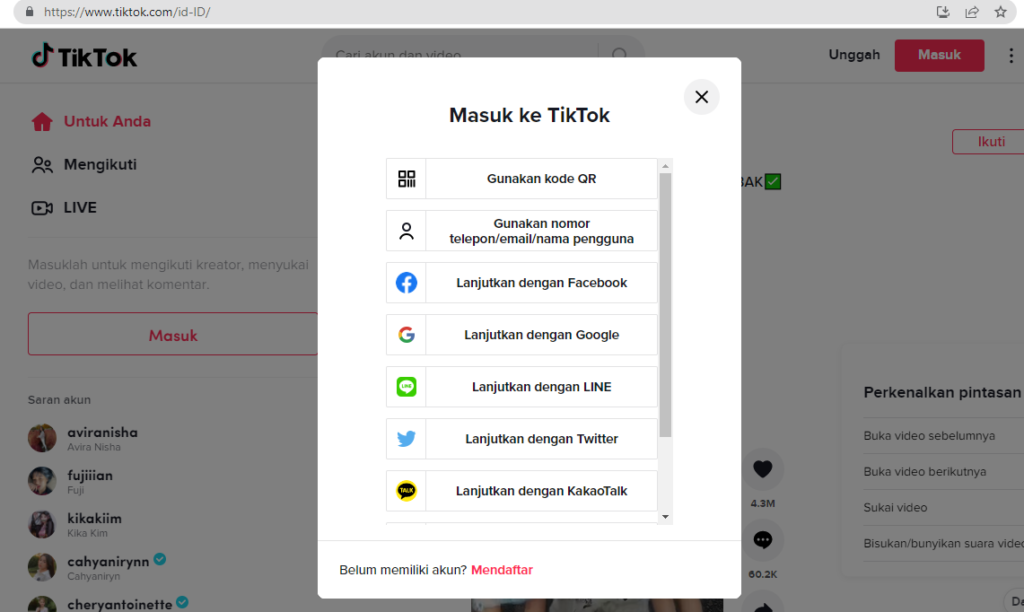Click the KakaoTalk logo icon
1024x612 pixels.
(406, 491)
